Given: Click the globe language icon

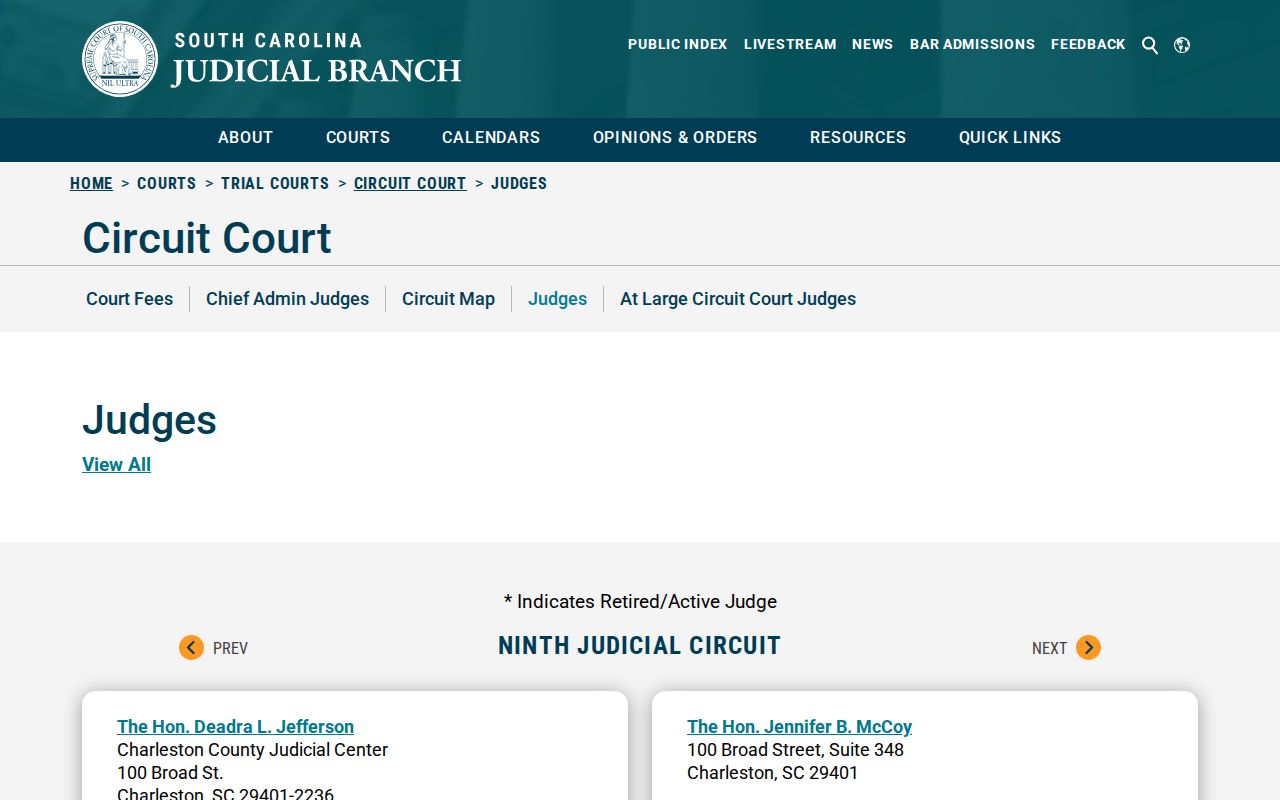Looking at the screenshot, I should point(1182,45).
